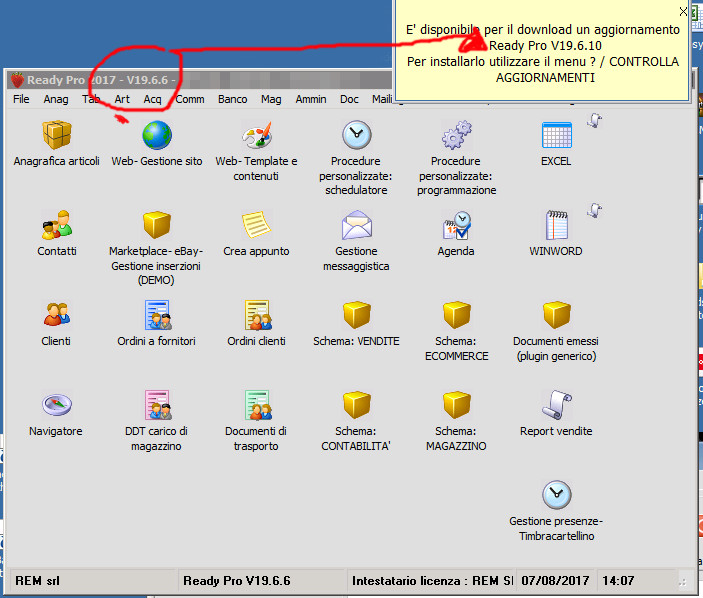
Task: Open the Doc menu
Action: tap(349, 99)
